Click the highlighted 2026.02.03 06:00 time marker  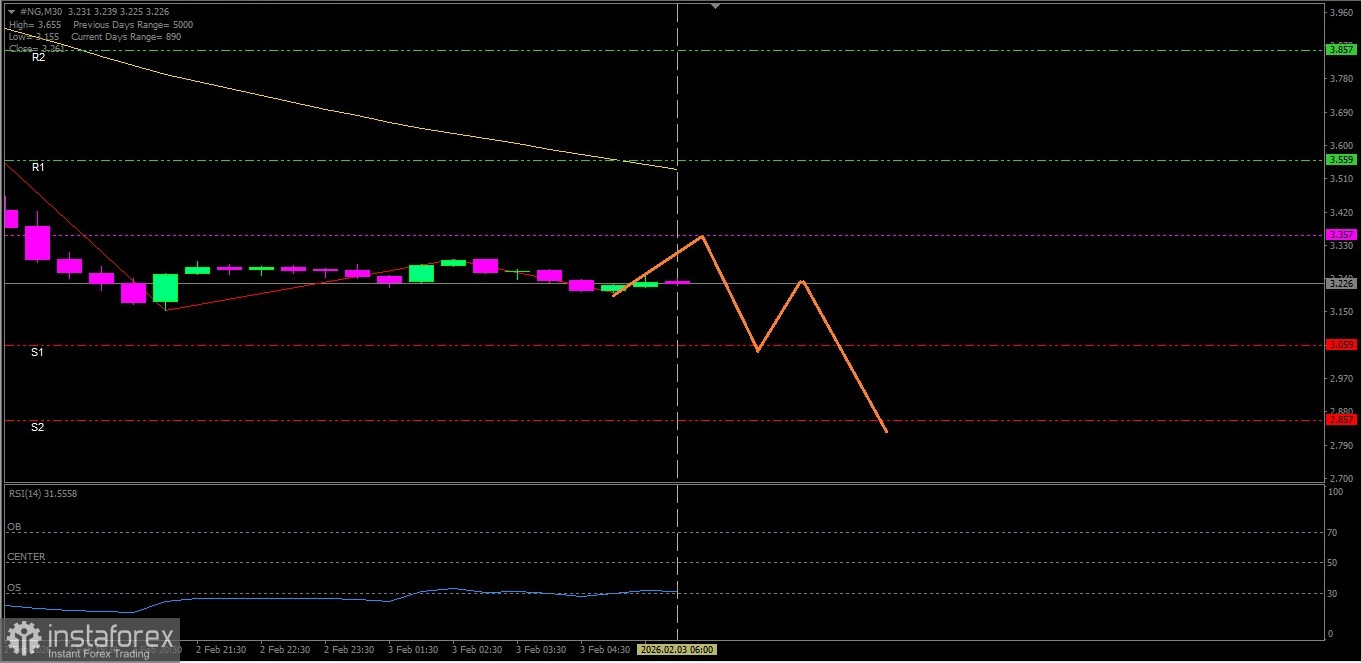coord(677,649)
